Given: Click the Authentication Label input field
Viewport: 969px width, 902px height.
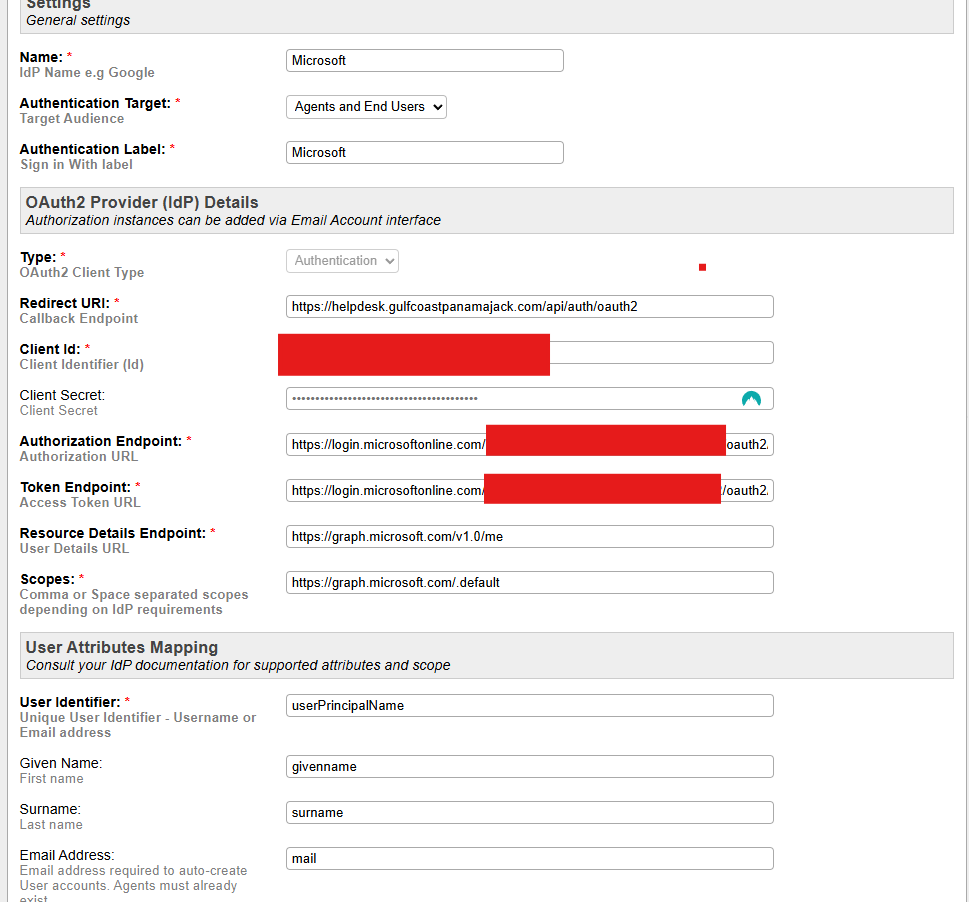Looking at the screenshot, I should 425,153.
